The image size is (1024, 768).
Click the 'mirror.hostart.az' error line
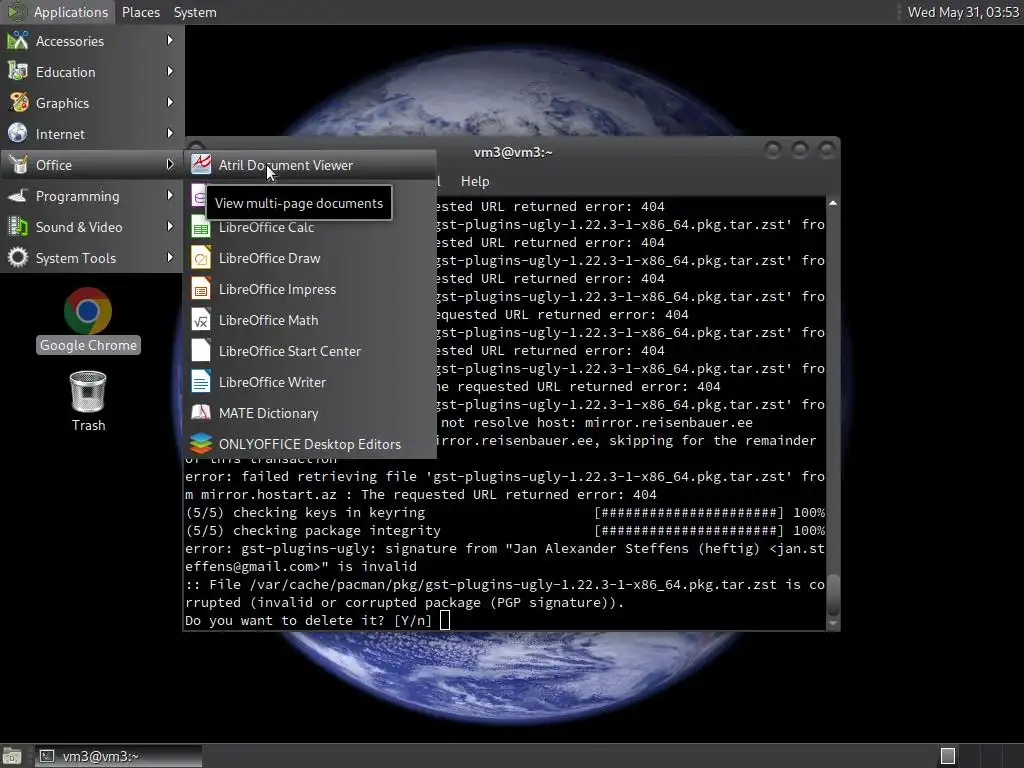point(421,494)
